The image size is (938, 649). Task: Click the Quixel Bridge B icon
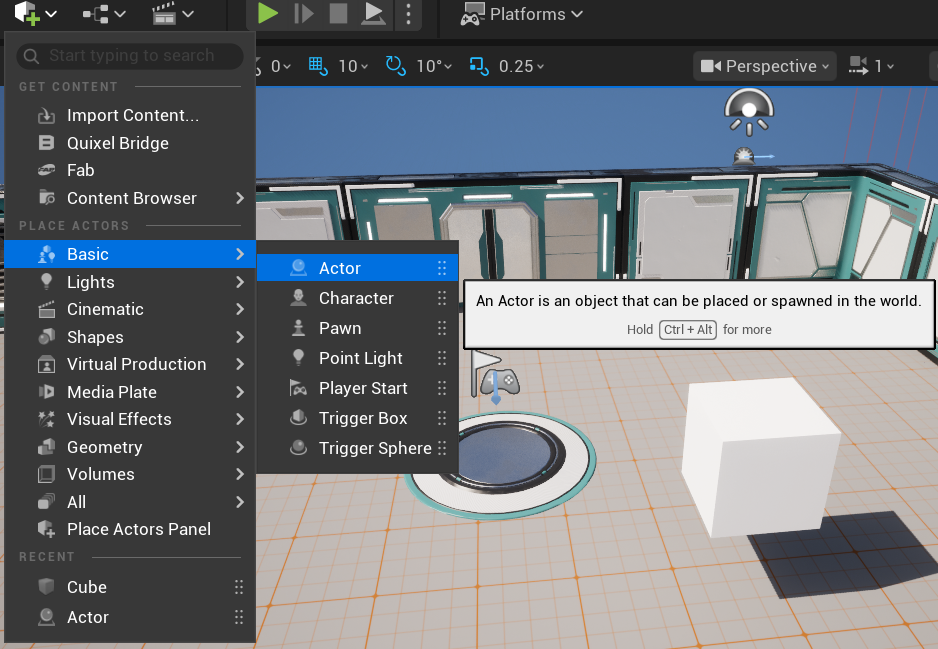(46, 142)
